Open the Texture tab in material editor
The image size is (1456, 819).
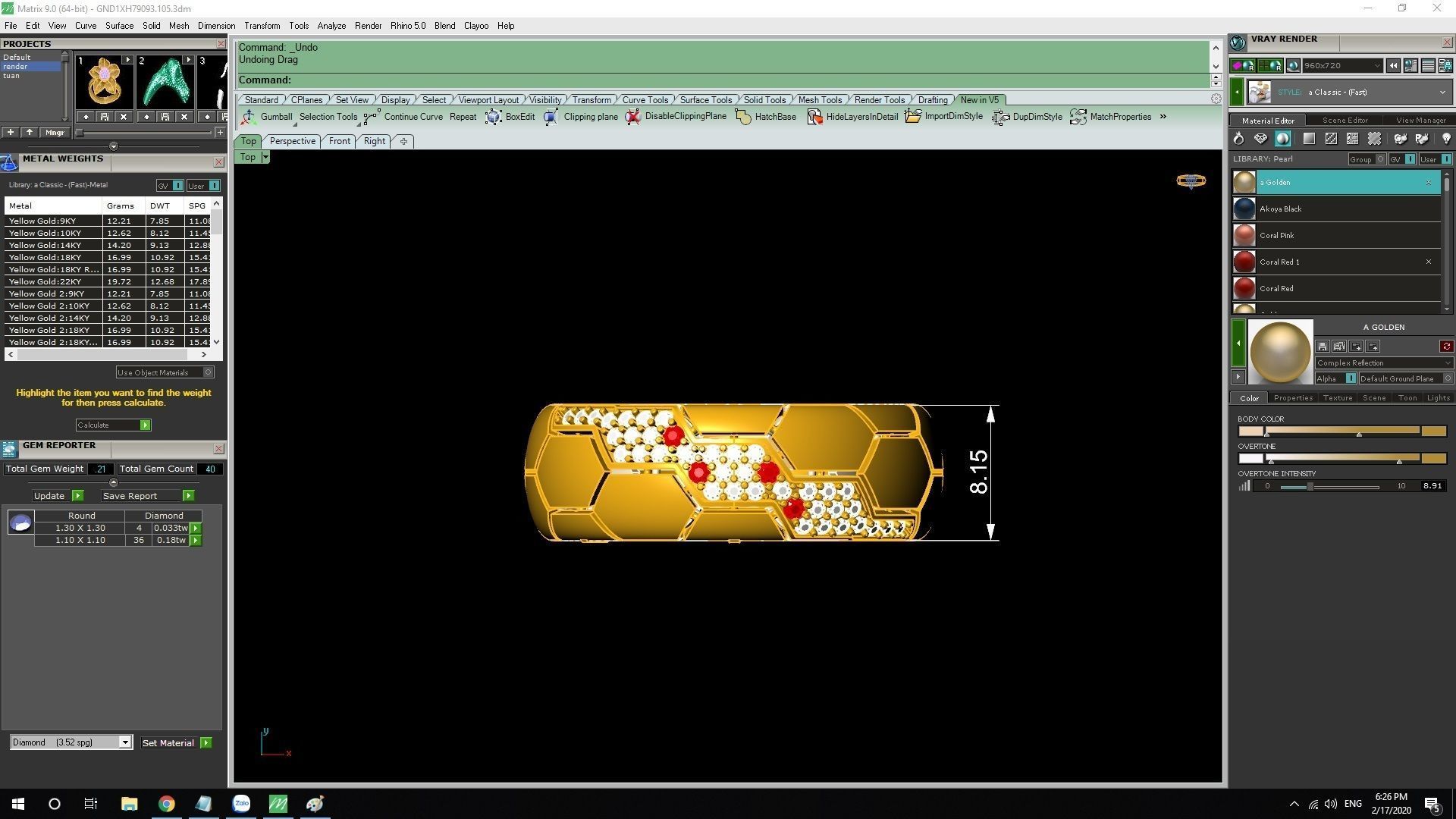tap(1338, 397)
